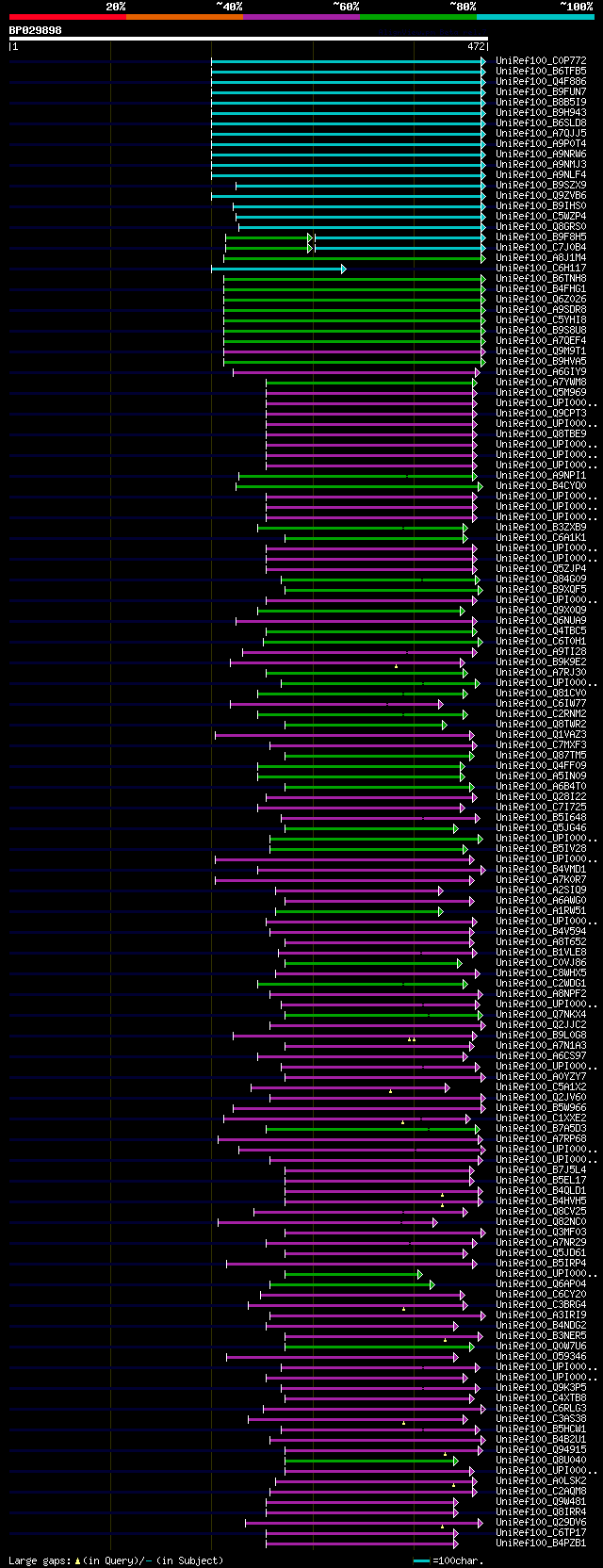This screenshot has height=1568, width=603.
Task: Select the UniRef100_Q9K3P5 label
Action: click(x=541, y=1387)
